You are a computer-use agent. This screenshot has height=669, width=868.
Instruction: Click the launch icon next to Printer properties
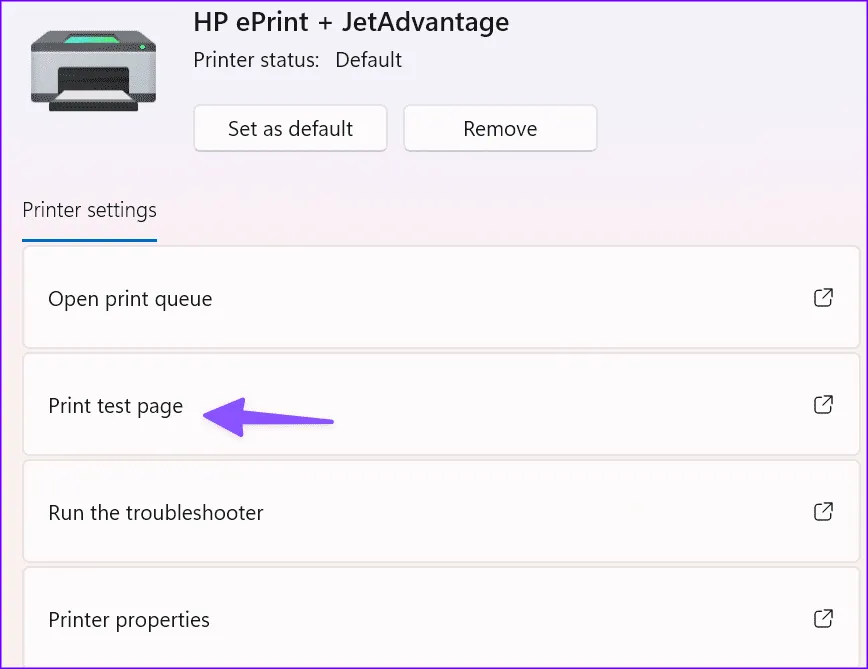point(823,619)
